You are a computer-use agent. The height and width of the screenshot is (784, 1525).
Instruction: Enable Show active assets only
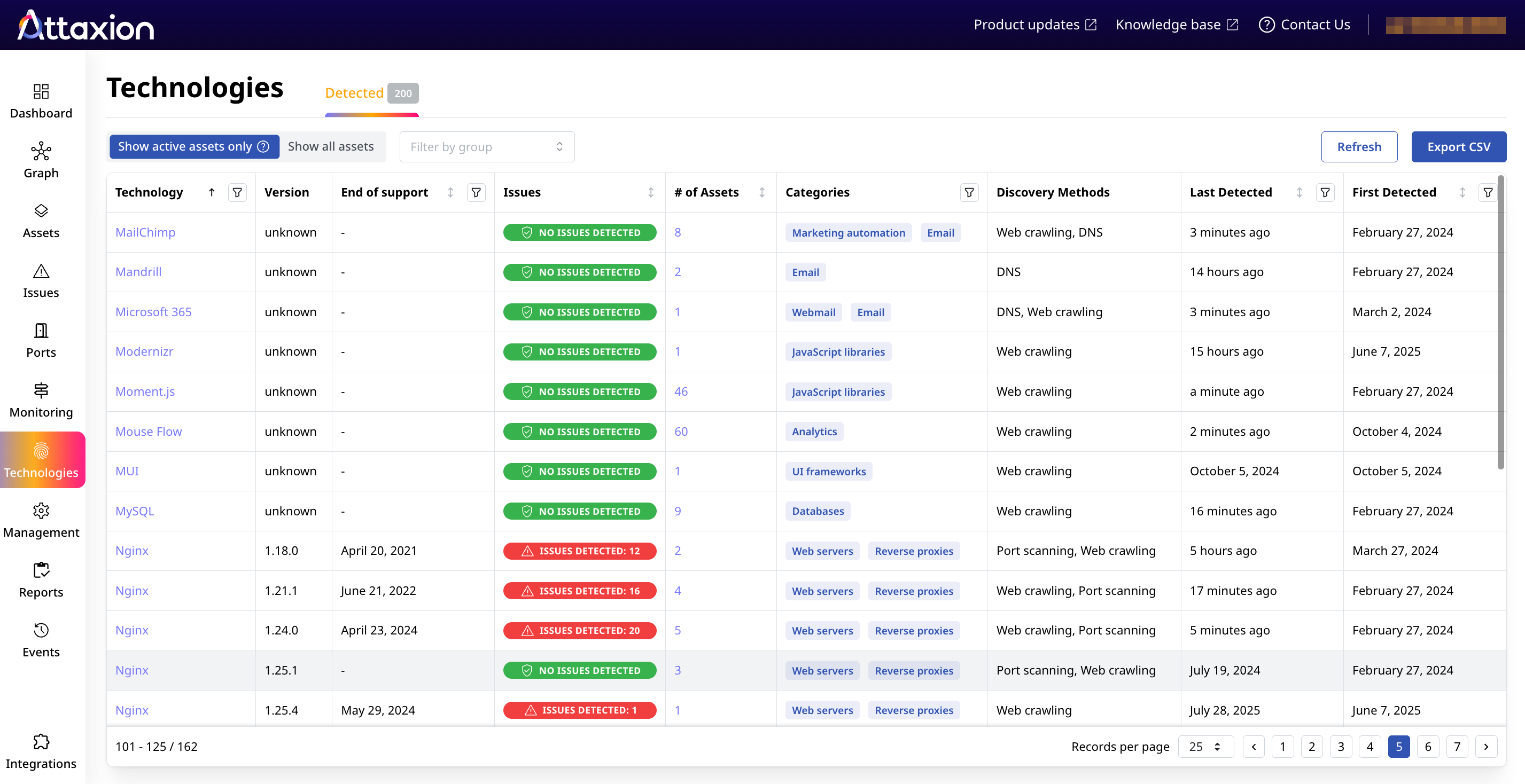tap(184, 146)
